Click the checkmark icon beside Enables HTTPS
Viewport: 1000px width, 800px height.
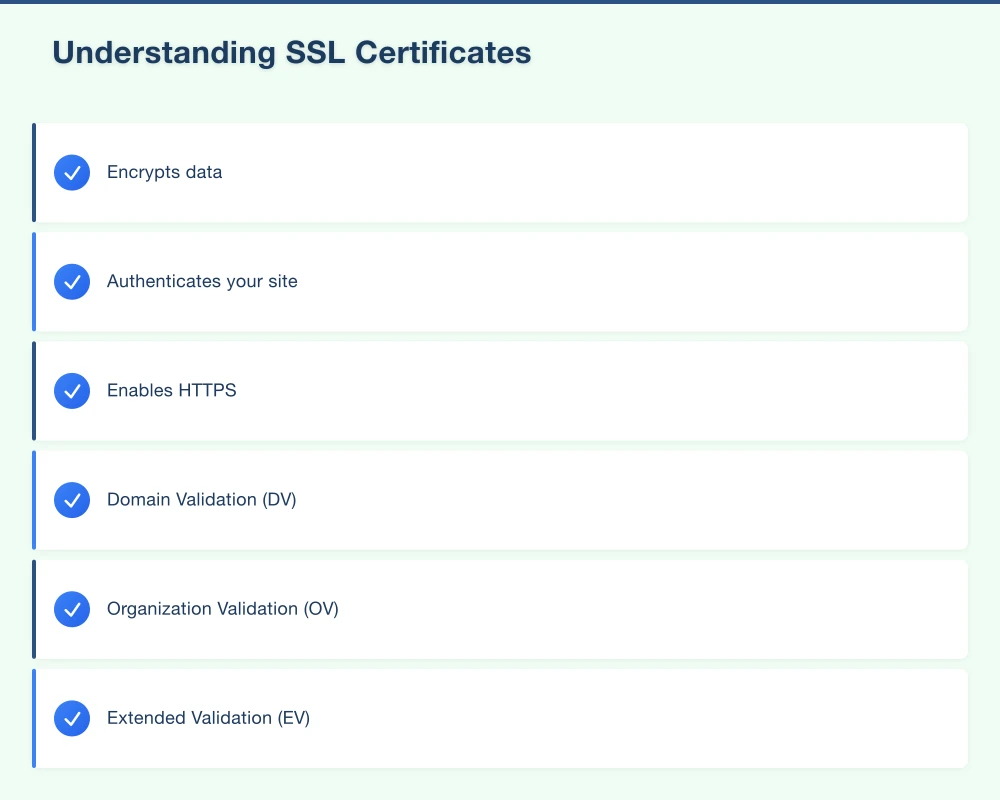tap(72, 390)
